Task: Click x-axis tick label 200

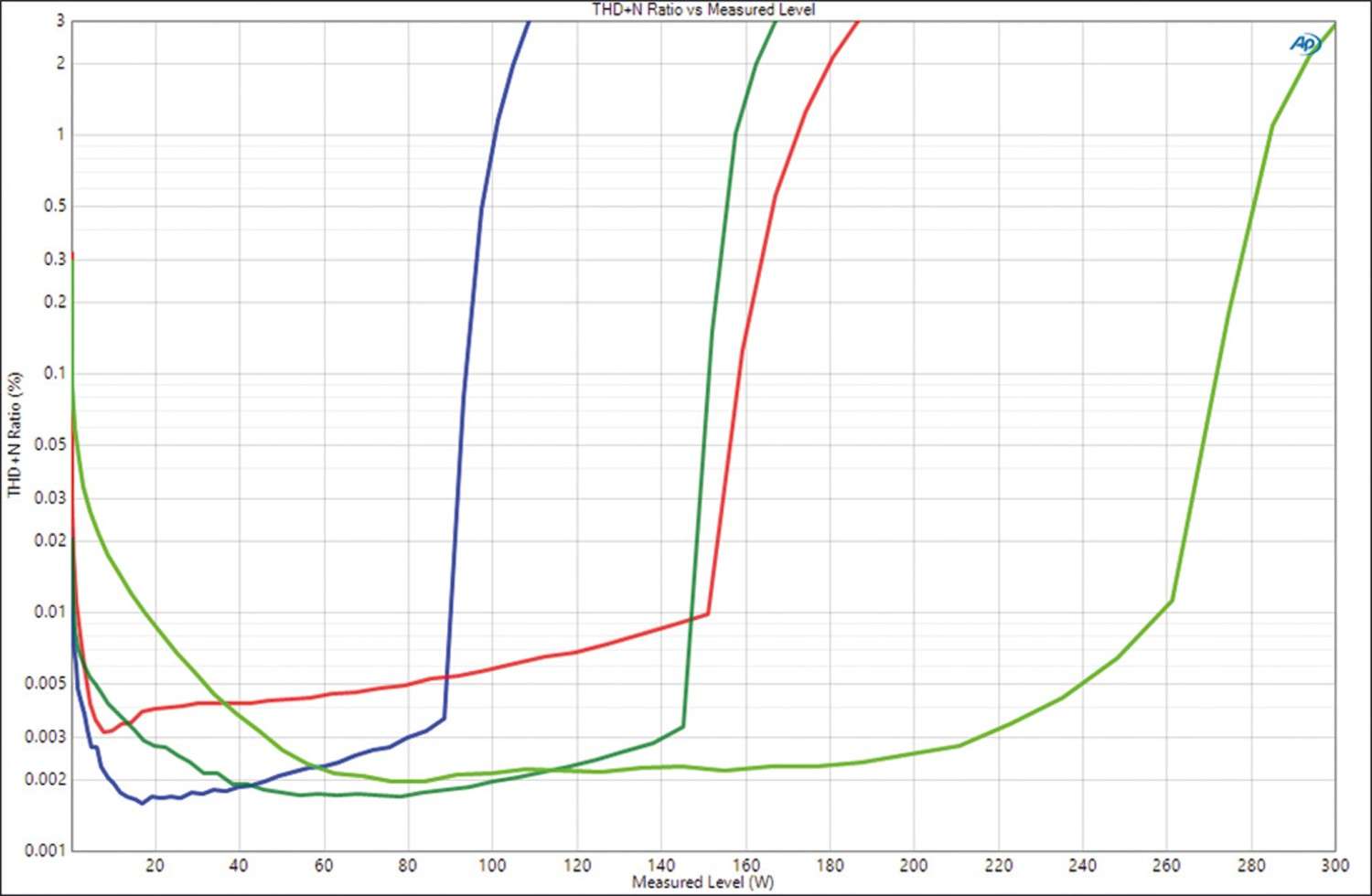Action: (x=914, y=865)
